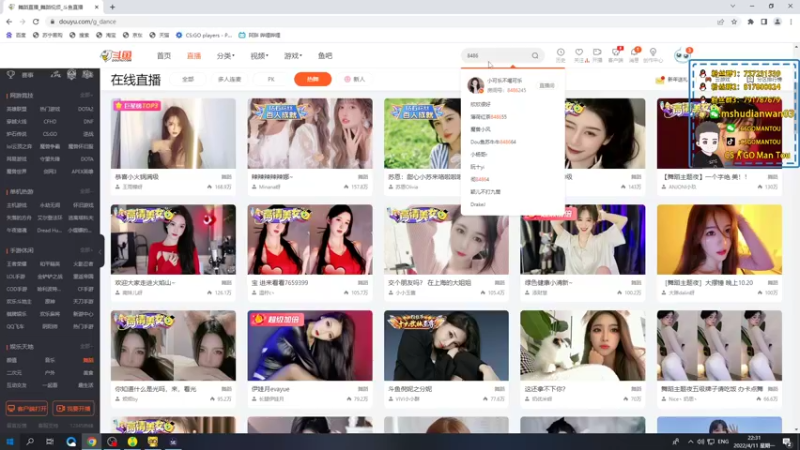The width and height of the screenshot is (800, 450).
Task: Go to the 首页 home tab
Action: pos(164,56)
